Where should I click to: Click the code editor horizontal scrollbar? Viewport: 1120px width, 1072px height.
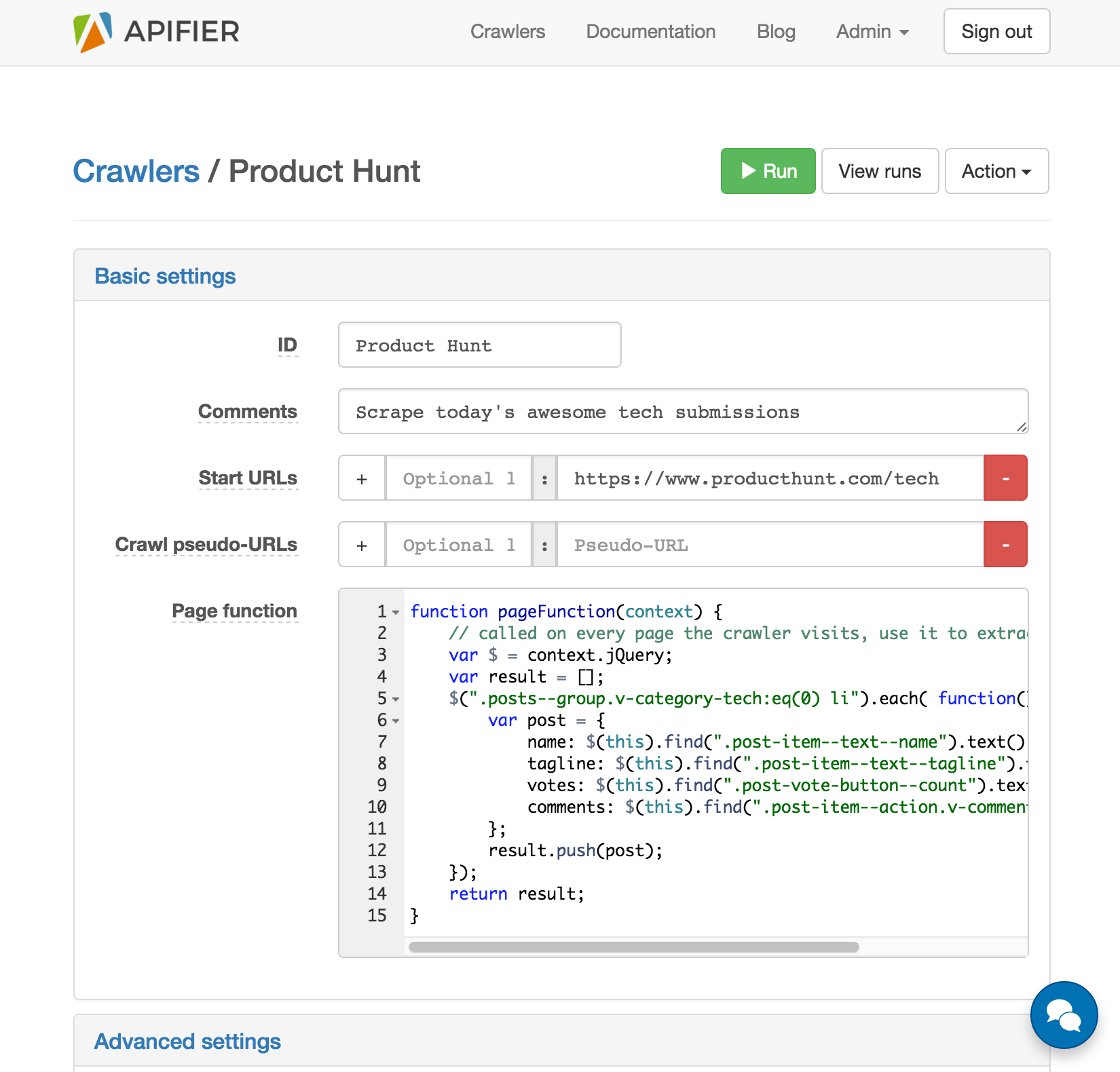pyautogui.click(x=633, y=947)
